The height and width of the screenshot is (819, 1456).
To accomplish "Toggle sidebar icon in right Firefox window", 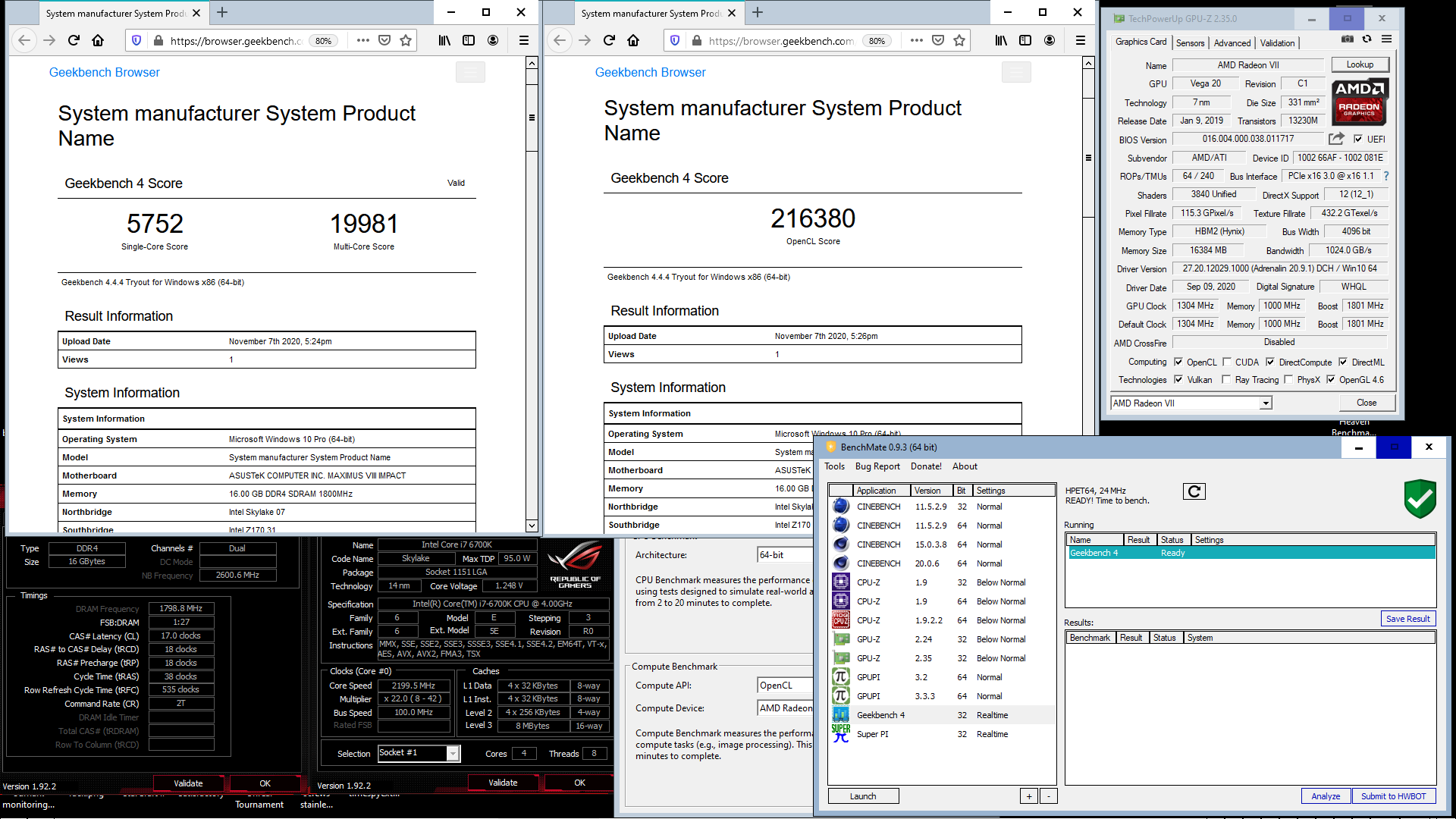I will [x=1025, y=41].
